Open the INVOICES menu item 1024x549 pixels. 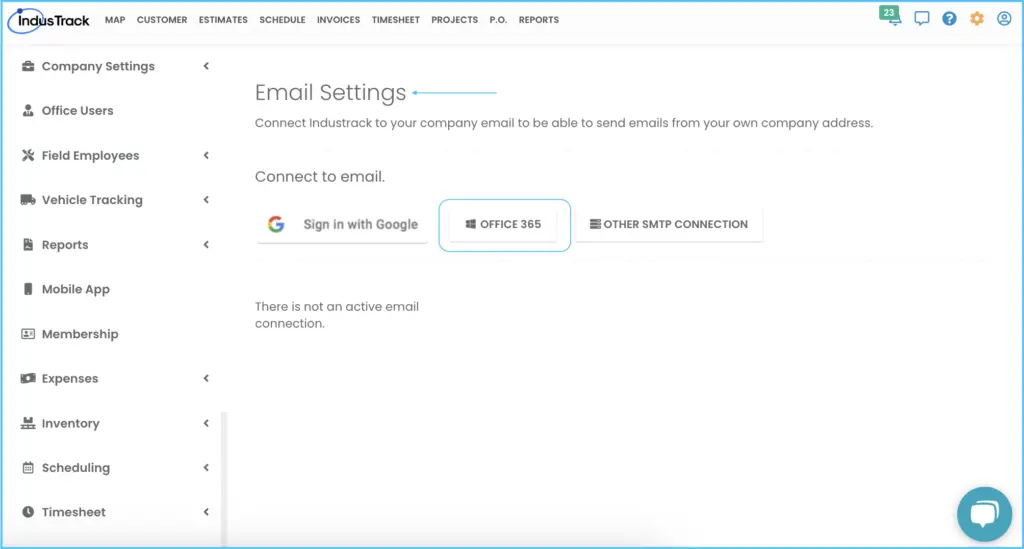pyautogui.click(x=338, y=20)
